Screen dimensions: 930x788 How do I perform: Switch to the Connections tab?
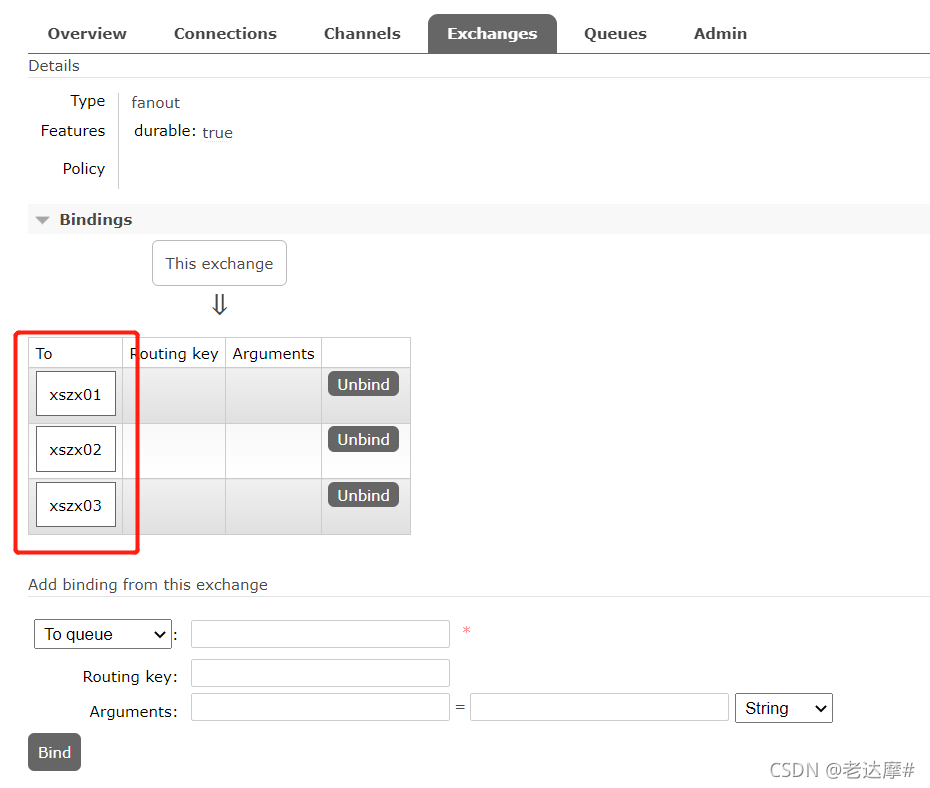click(225, 34)
